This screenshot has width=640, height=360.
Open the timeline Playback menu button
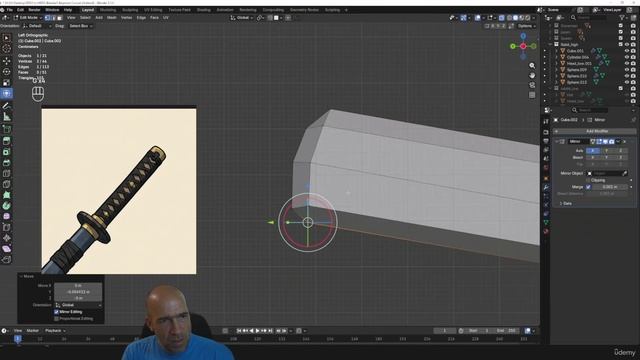[x=55, y=331]
